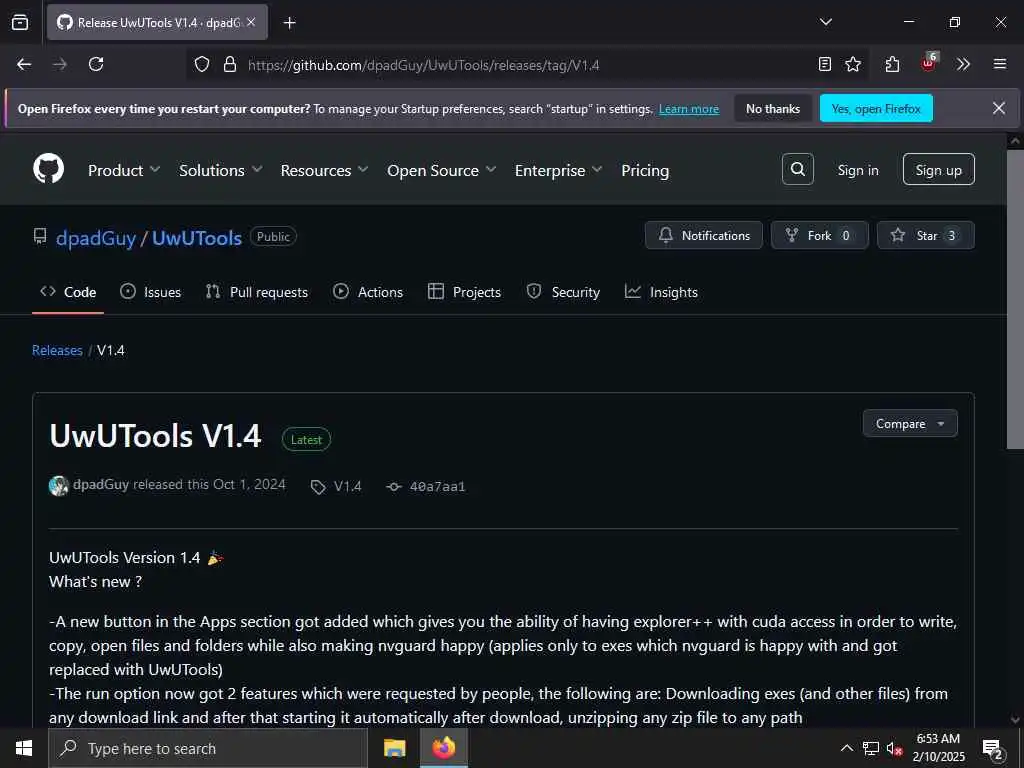This screenshot has width=1024, height=768.
Task: Expand the Solutions menu
Action: pyautogui.click(x=221, y=170)
